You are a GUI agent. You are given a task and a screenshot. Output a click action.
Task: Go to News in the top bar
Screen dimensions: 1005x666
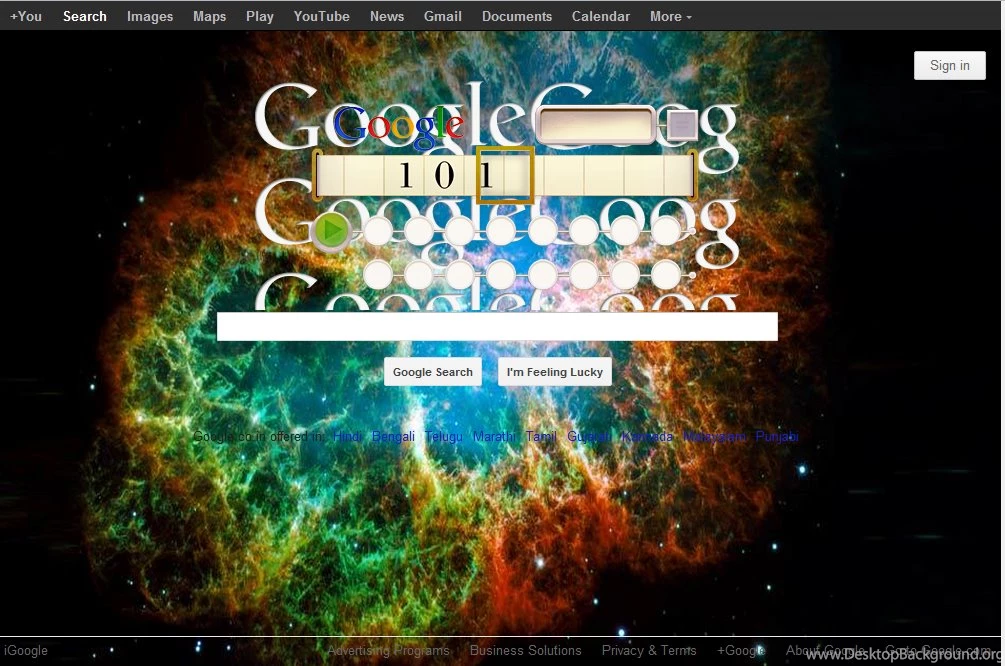coord(387,16)
